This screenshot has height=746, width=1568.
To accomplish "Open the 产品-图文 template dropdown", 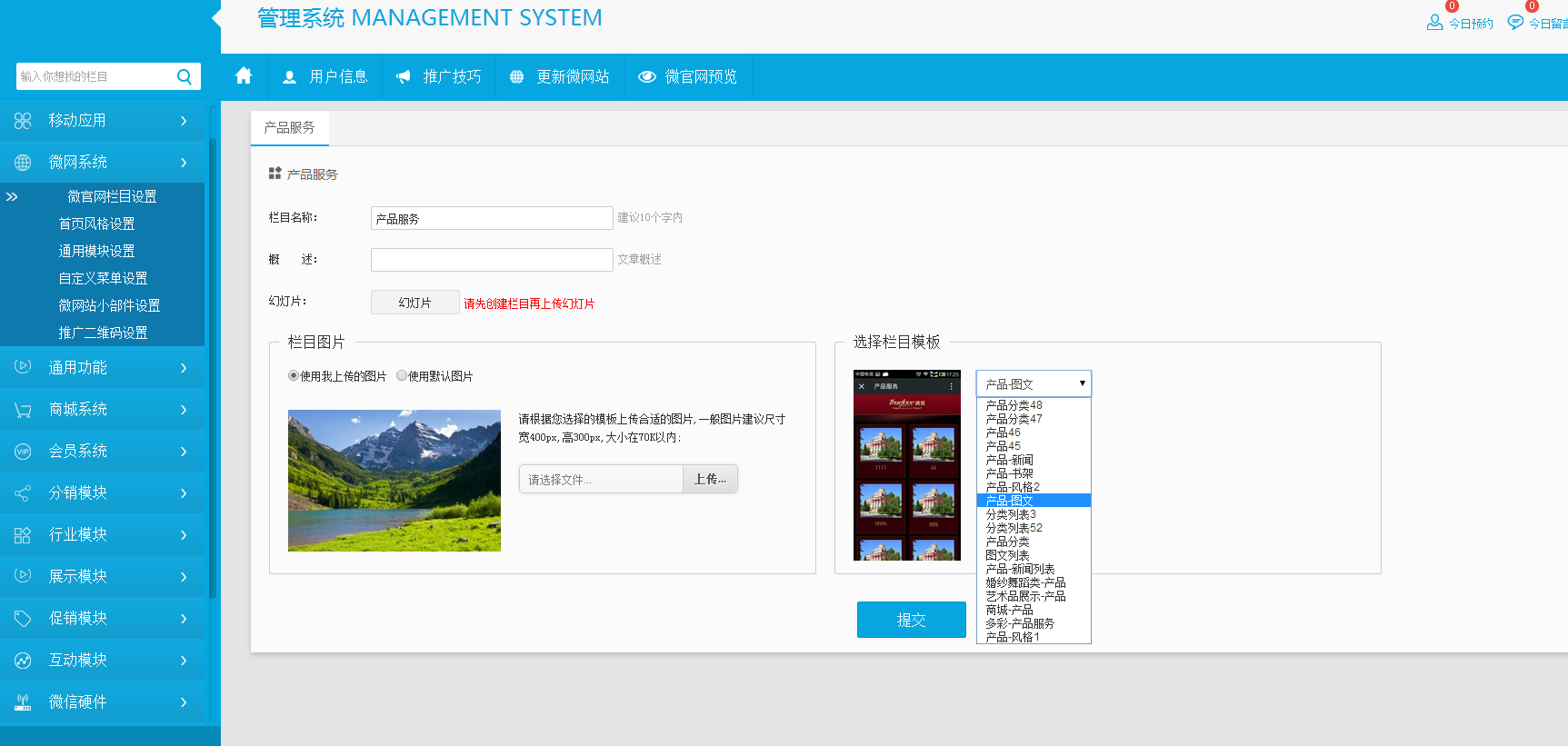I will coord(1034,383).
